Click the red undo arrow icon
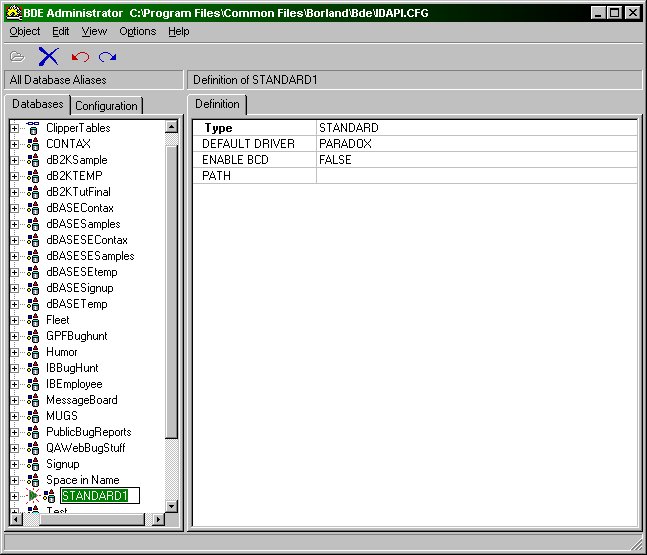Viewport: 647px width, 555px height. (80, 57)
